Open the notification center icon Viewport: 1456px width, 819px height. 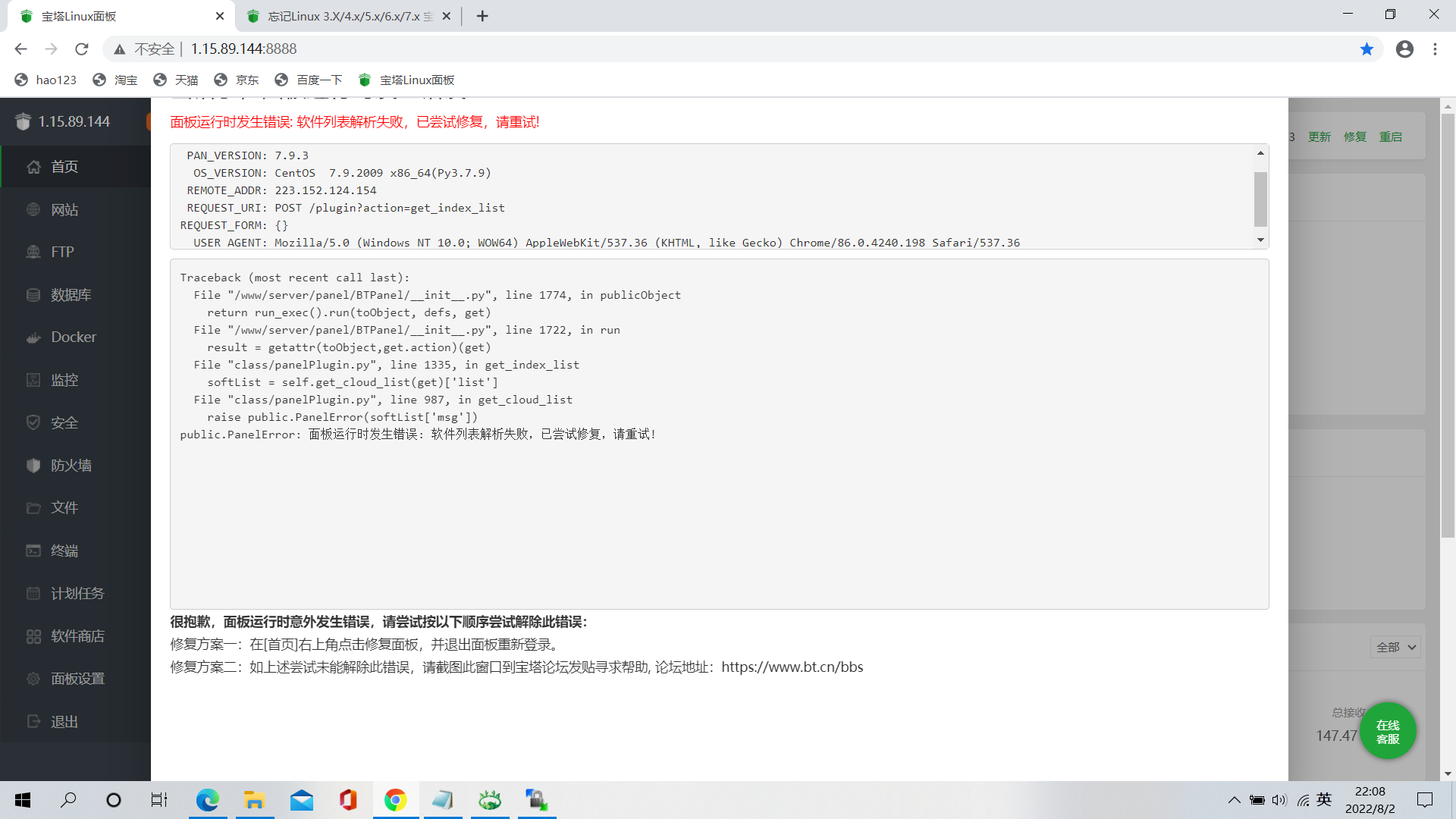(x=1425, y=800)
